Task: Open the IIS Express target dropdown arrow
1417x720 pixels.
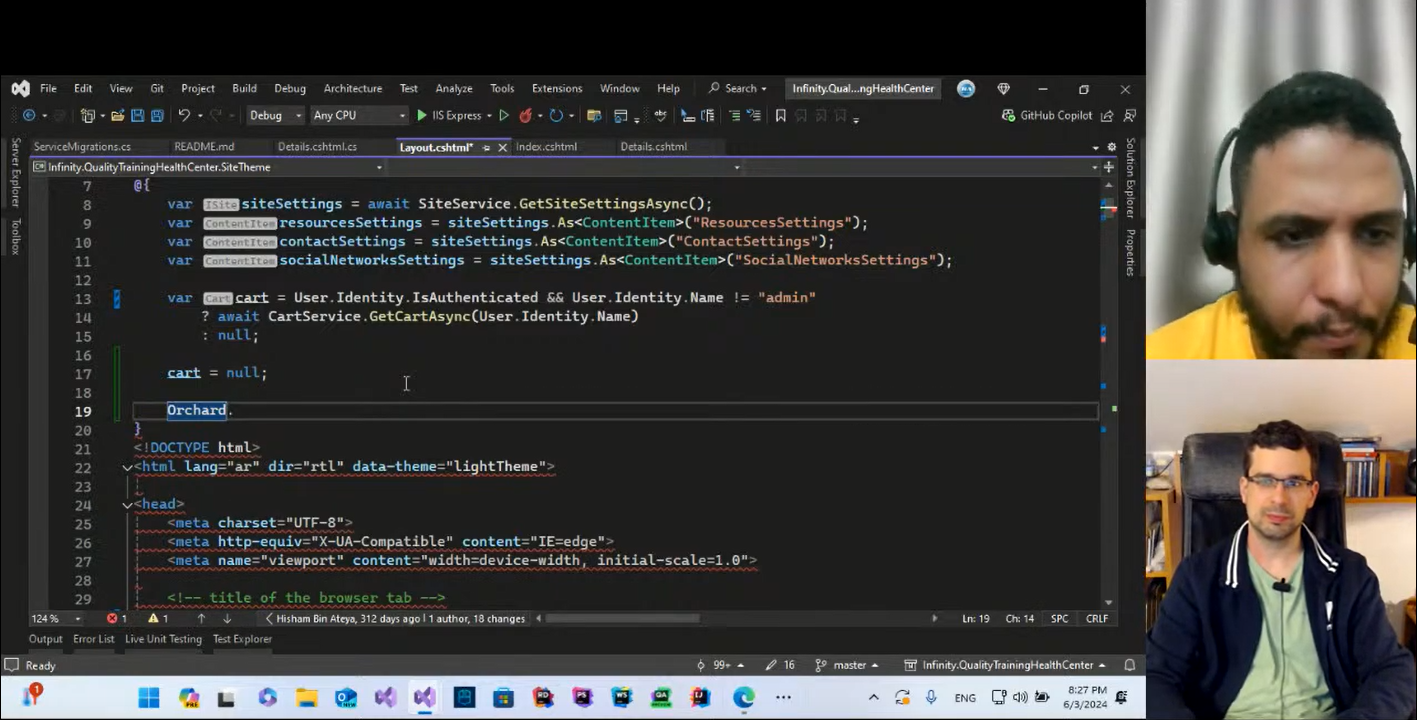Action: coord(489,116)
